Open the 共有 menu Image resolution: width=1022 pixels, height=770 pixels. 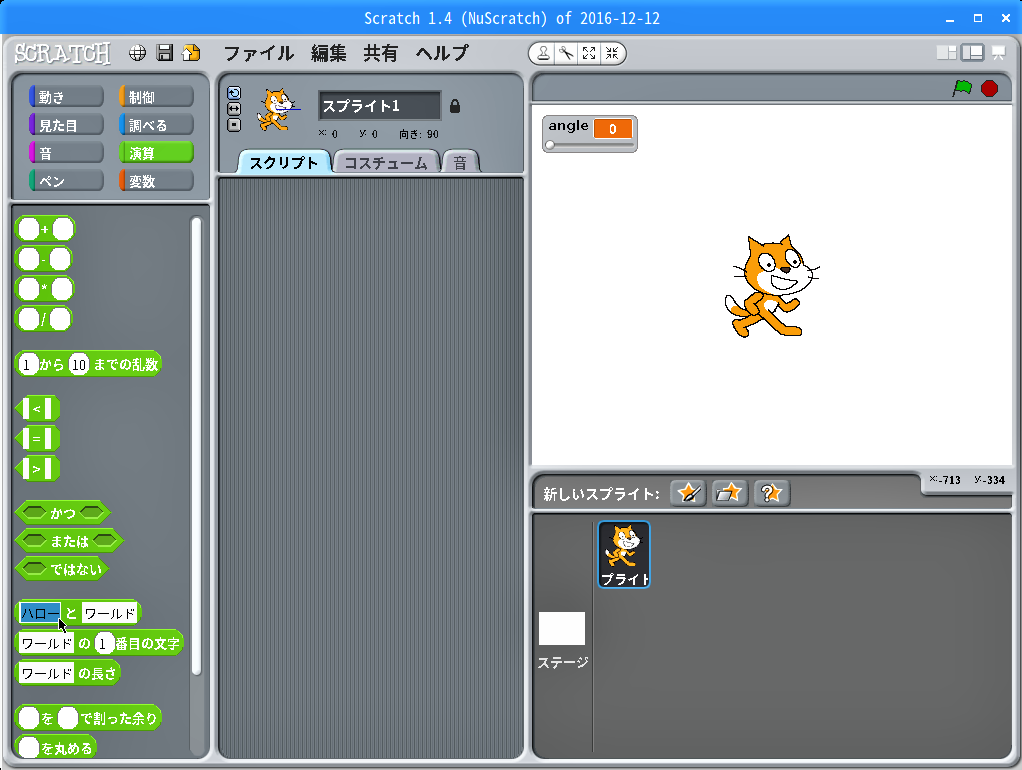381,53
